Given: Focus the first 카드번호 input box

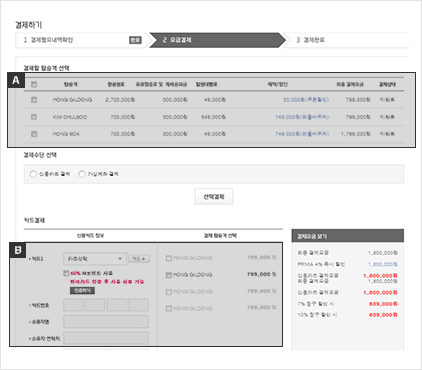Looking at the screenshot, I should tap(74, 305).
